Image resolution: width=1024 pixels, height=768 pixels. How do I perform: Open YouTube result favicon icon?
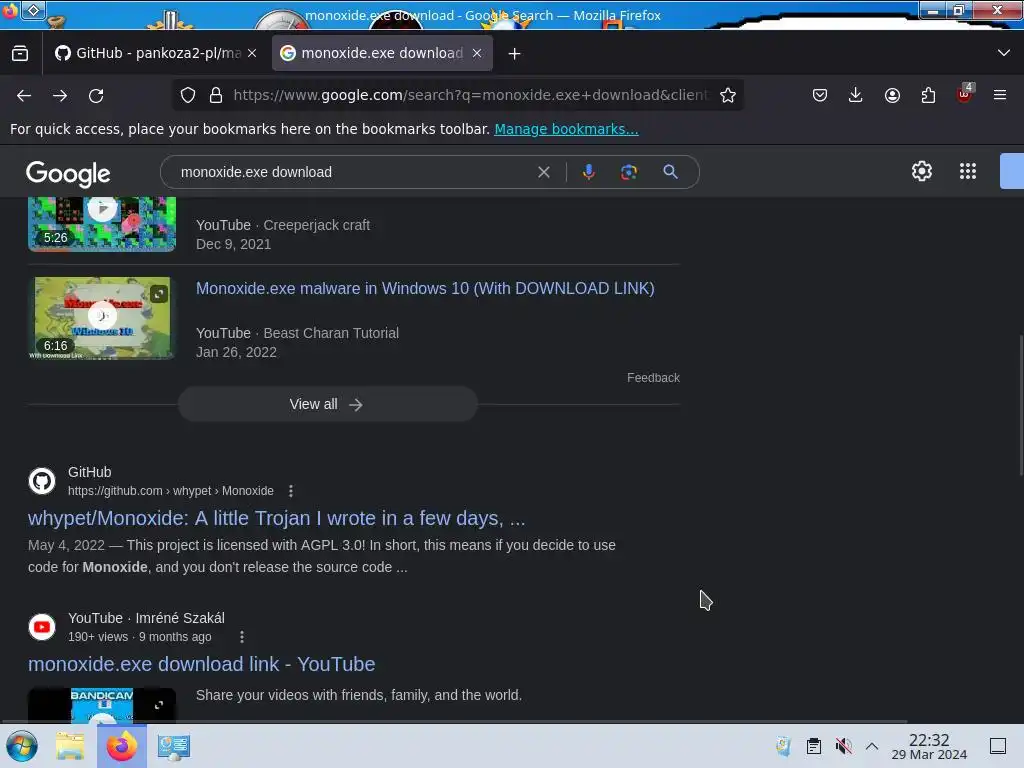click(x=42, y=627)
